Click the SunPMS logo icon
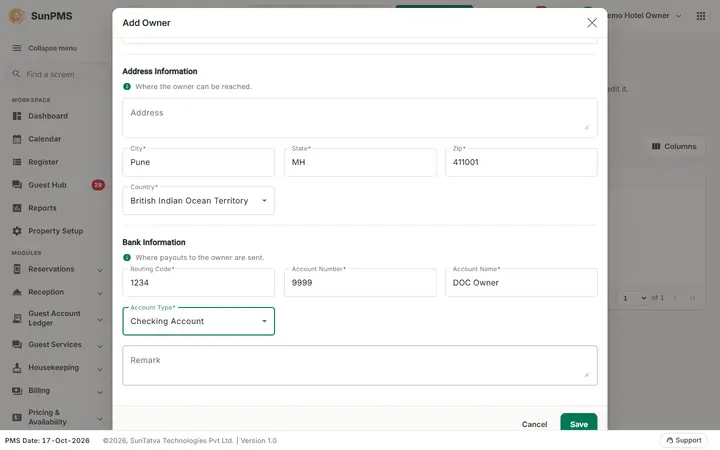The height and width of the screenshot is (450, 720). 17,16
